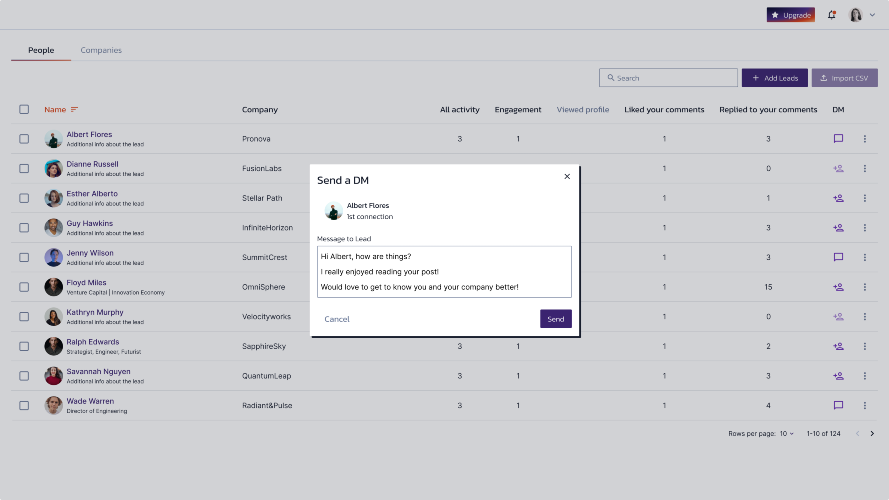889x500 pixels.
Task: Select the People tab
Action: point(41,50)
